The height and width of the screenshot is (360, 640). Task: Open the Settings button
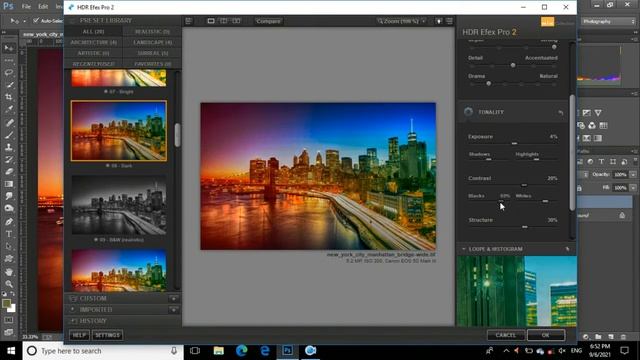tap(107, 335)
